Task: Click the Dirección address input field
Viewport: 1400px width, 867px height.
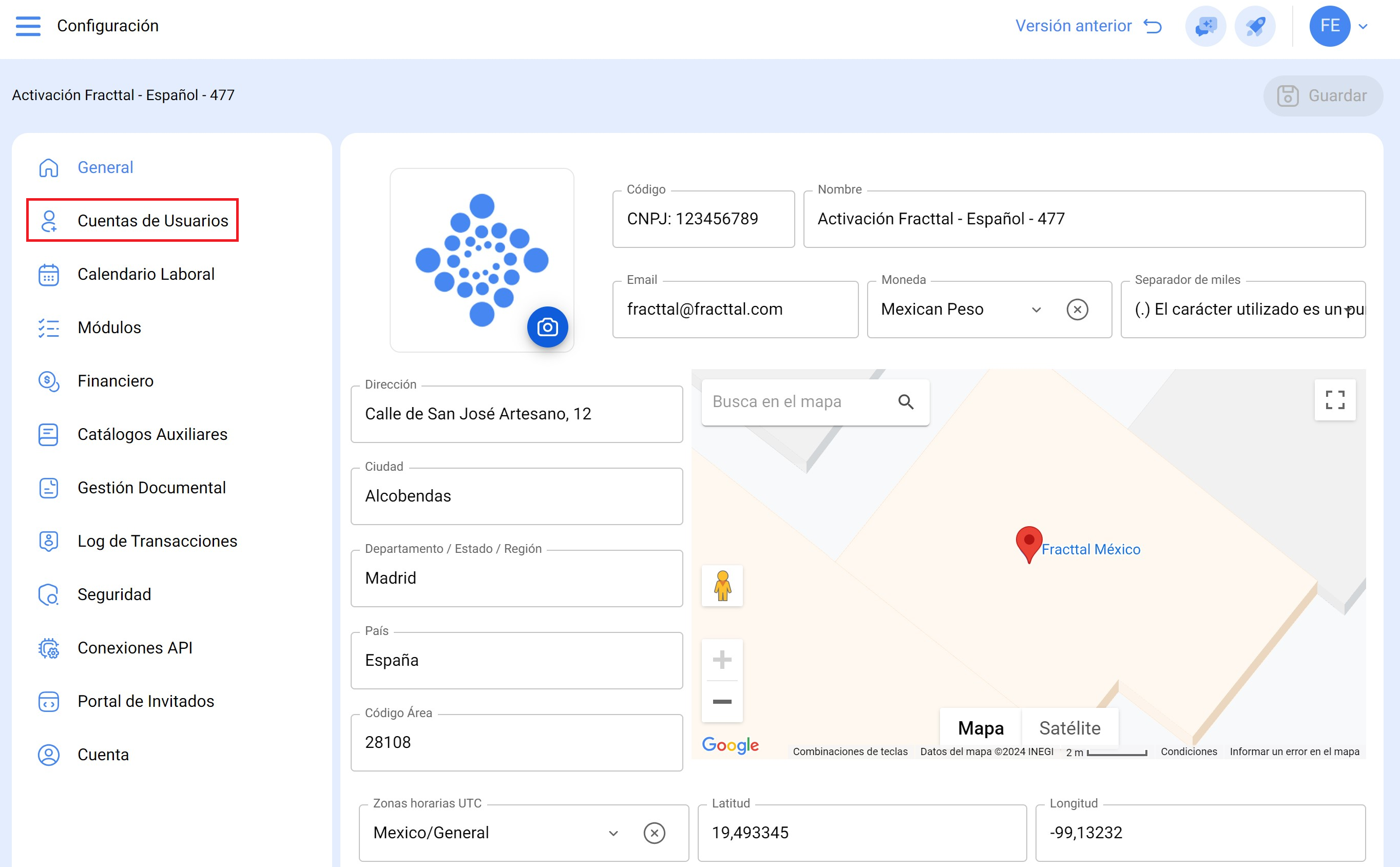Action: 516,414
